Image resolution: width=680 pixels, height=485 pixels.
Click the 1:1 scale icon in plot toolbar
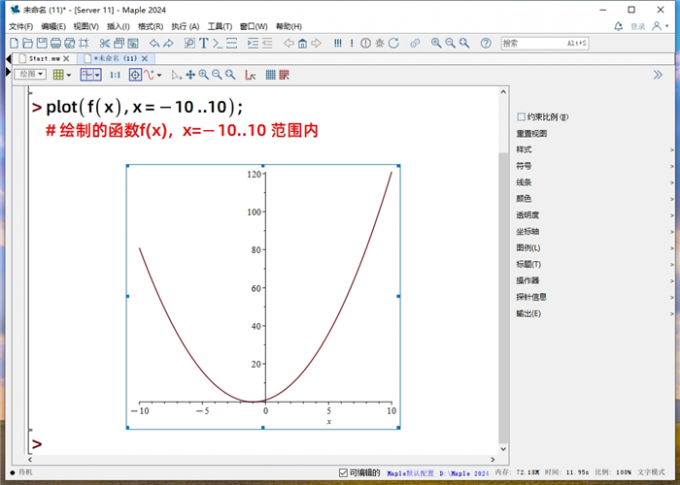point(114,75)
